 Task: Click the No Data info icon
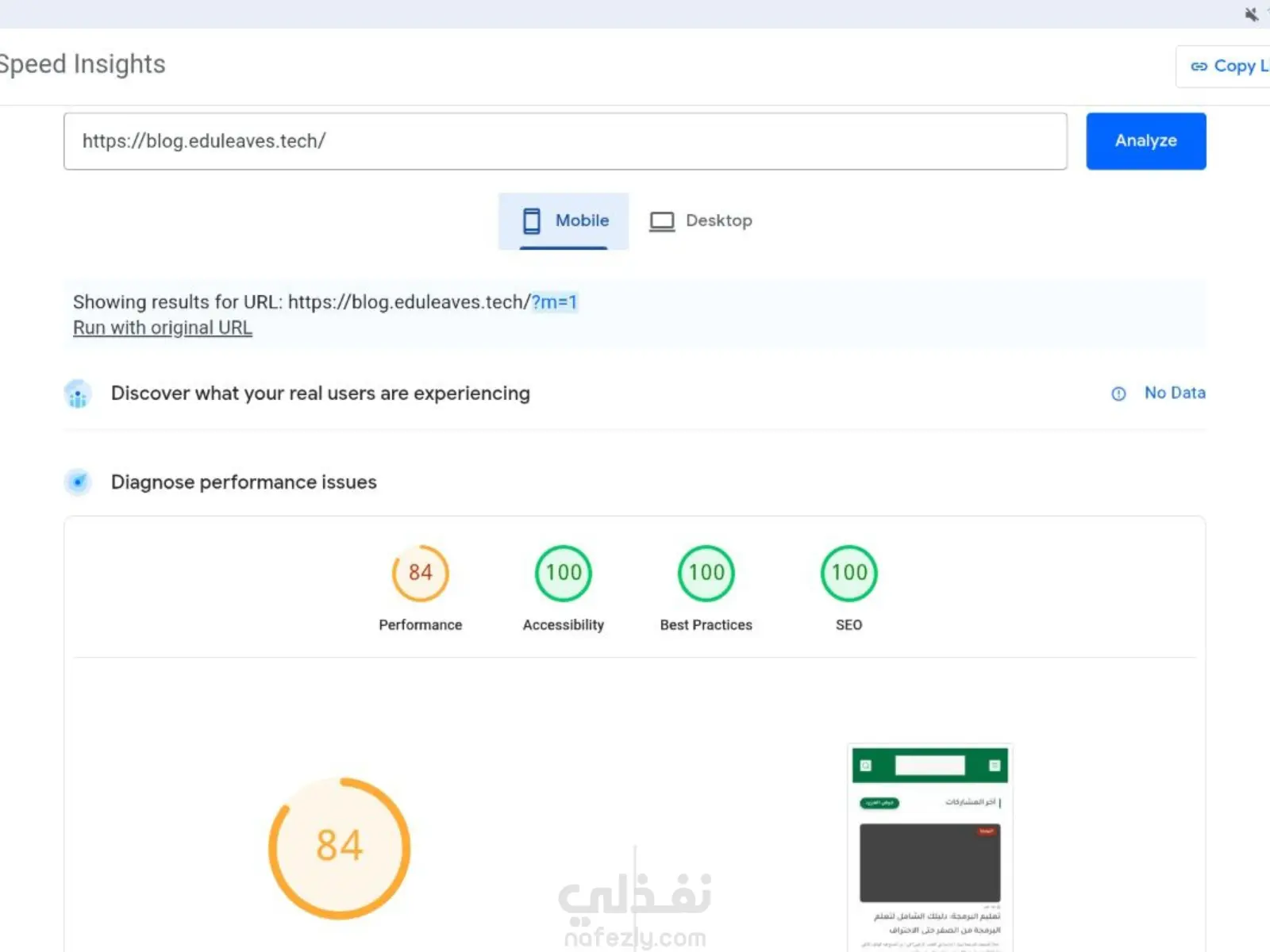[1118, 393]
